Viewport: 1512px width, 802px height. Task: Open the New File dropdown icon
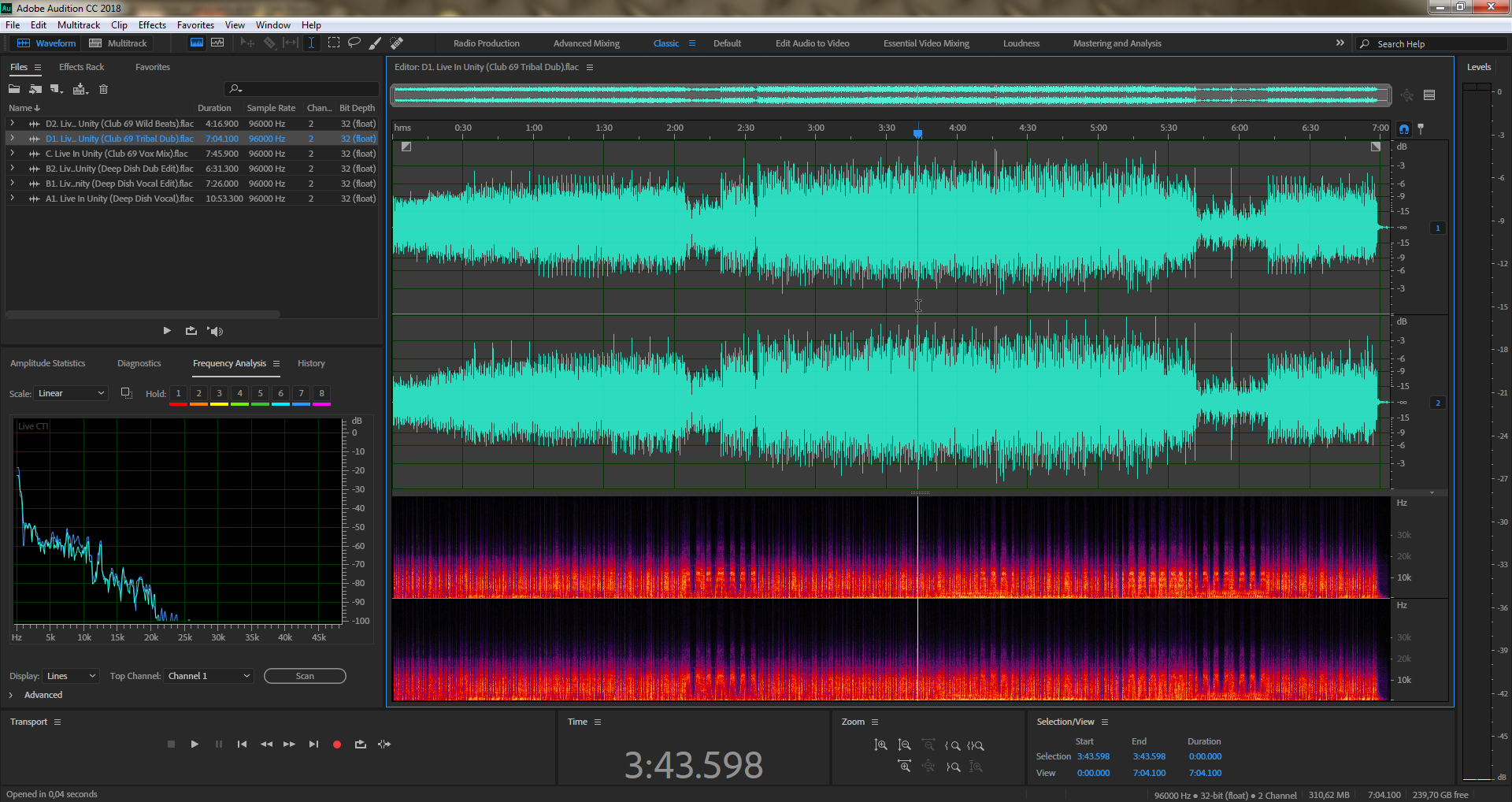coord(57,89)
